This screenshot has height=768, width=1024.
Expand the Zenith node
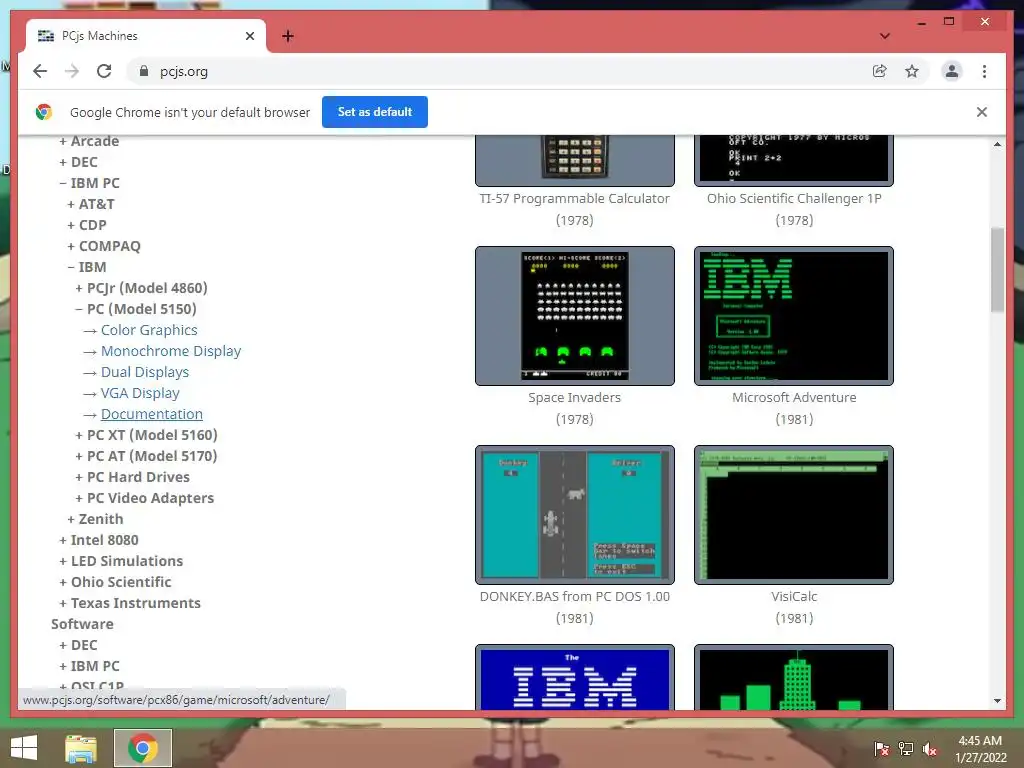point(95,519)
